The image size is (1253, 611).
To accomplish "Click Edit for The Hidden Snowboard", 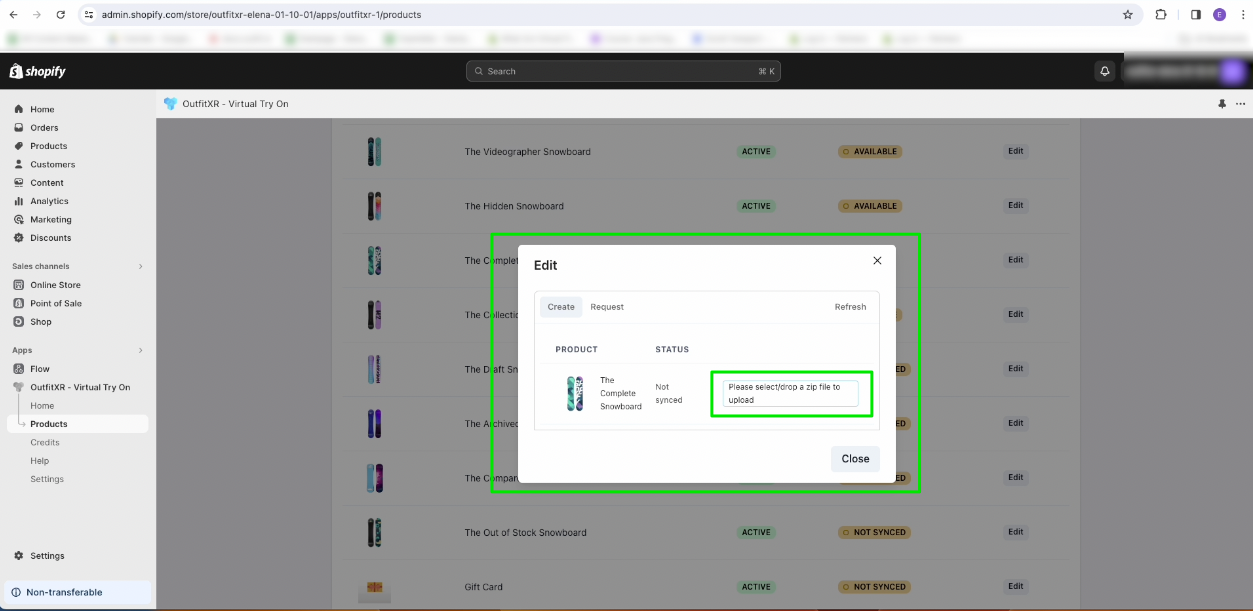I will (x=1015, y=205).
